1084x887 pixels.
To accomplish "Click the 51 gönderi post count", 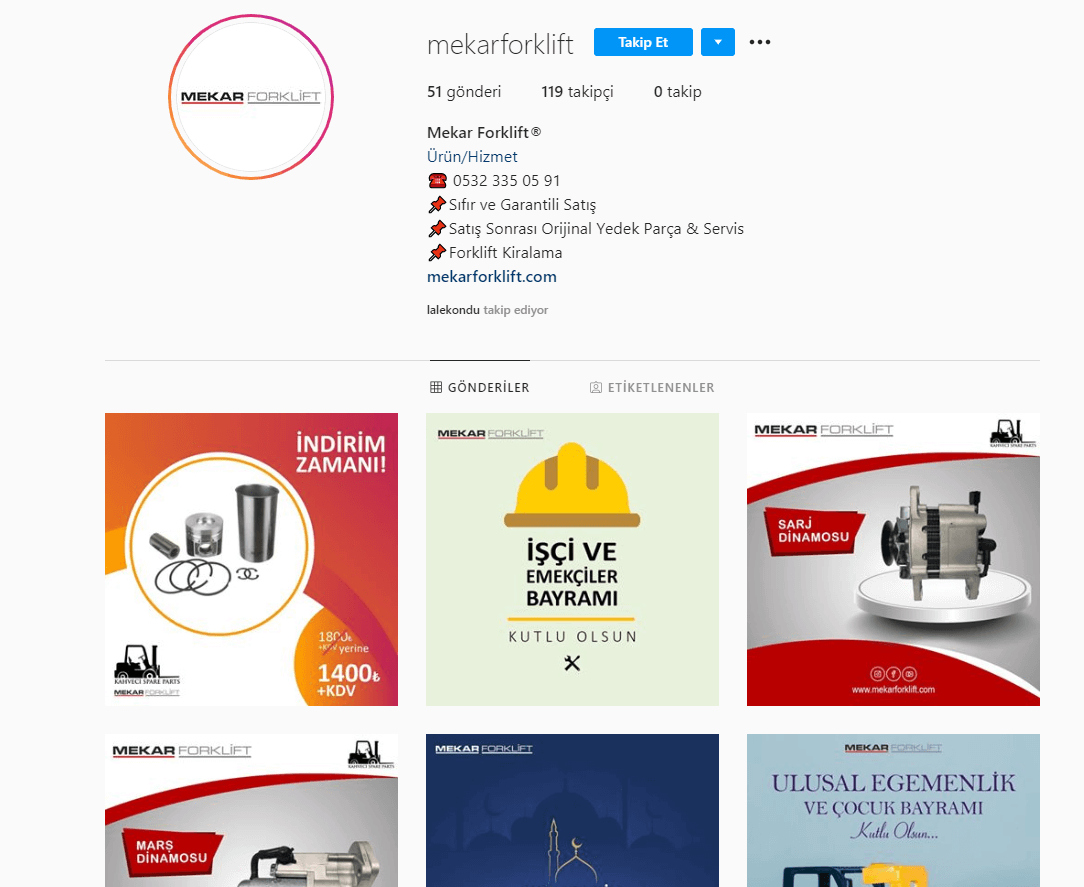I will click(x=464, y=92).
